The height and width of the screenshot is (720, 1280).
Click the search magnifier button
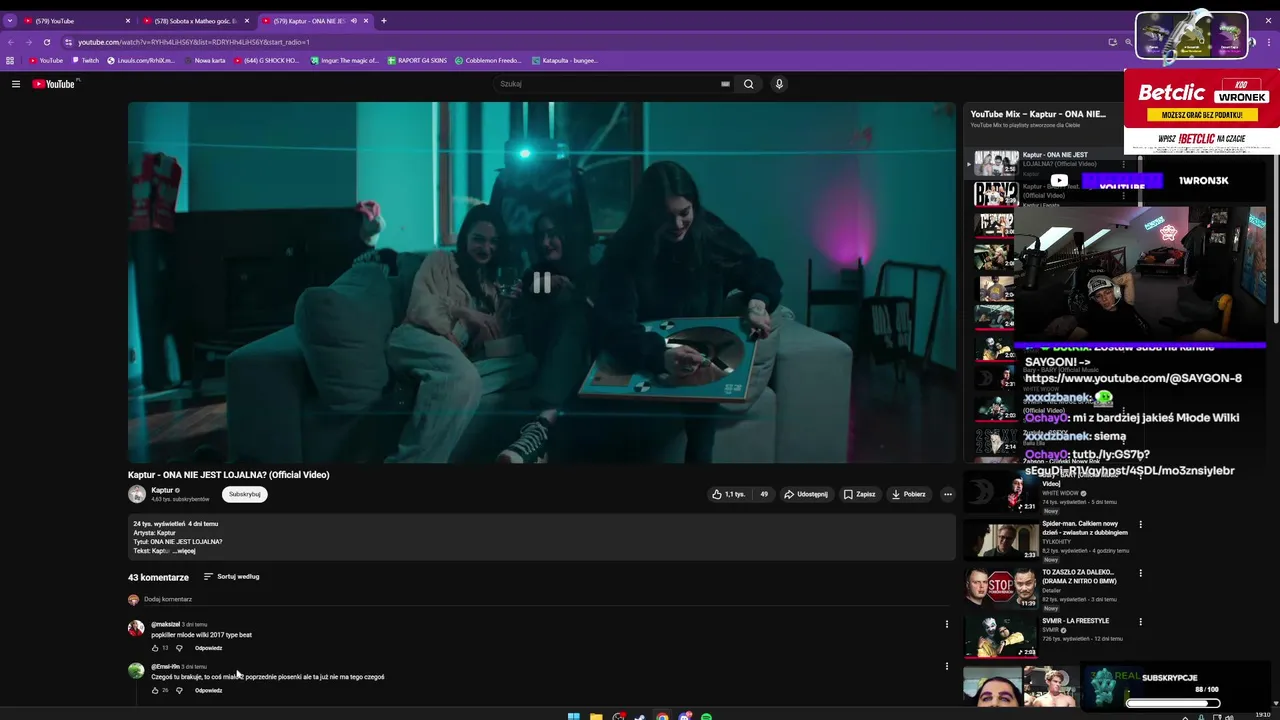748,84
